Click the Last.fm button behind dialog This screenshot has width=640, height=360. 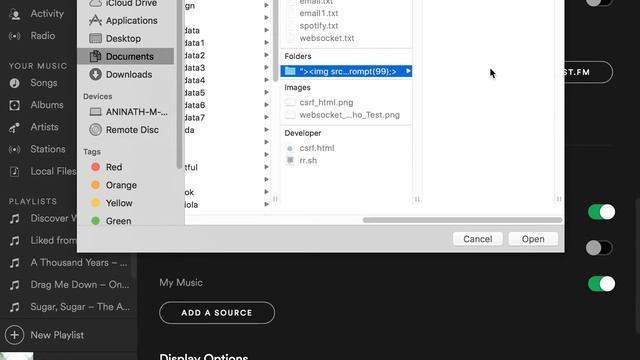click(x=588, y=72)
